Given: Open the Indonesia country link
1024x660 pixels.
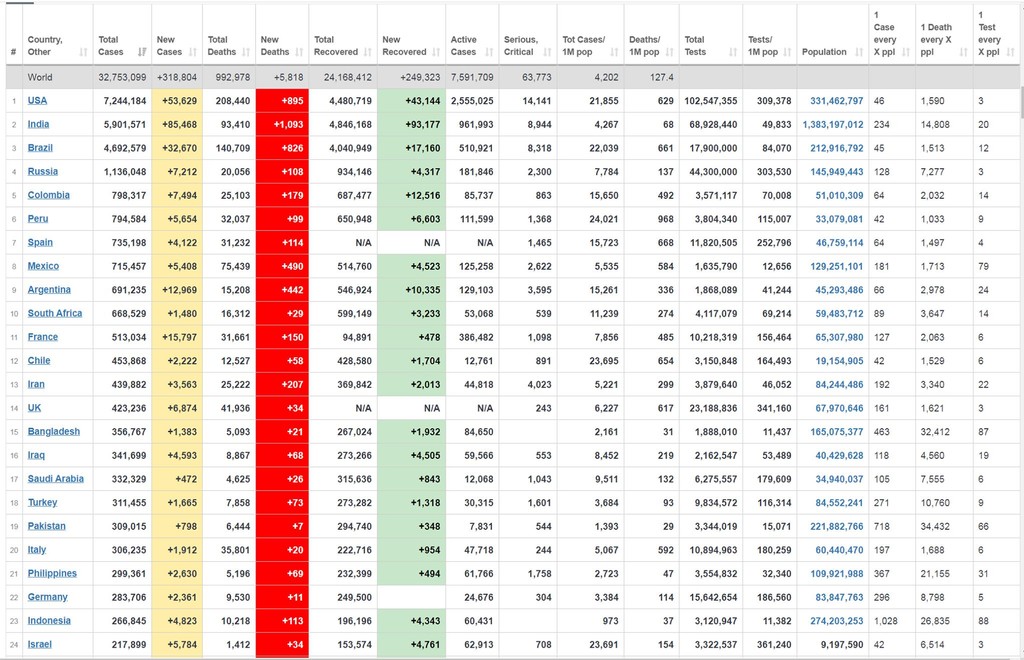Looking at the screenshot, I should pos(49,621).
